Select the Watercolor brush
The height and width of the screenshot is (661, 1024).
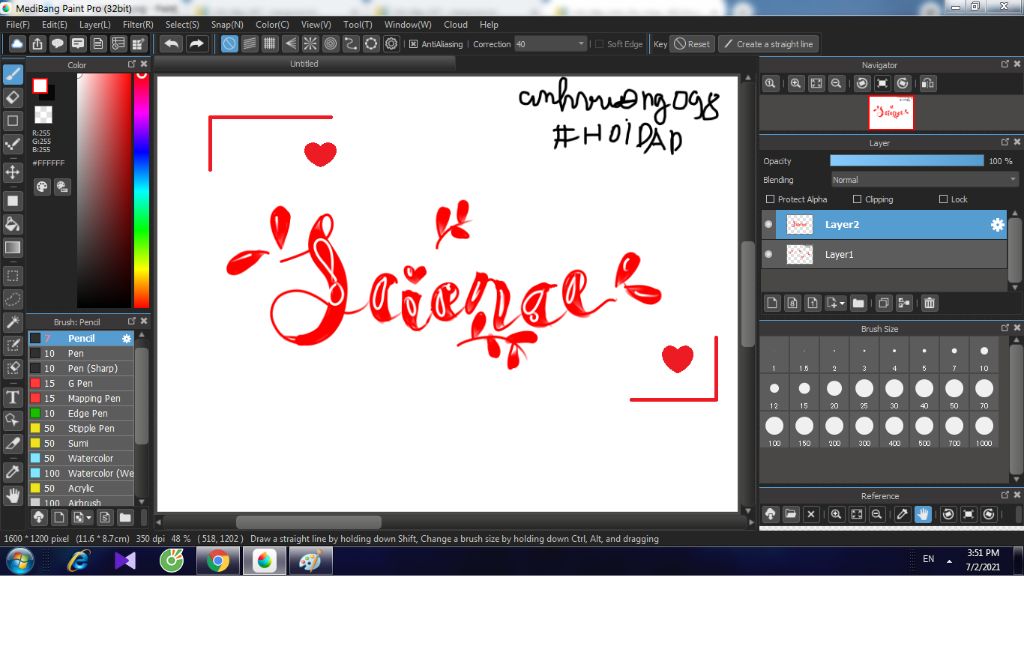click(81, 459)
